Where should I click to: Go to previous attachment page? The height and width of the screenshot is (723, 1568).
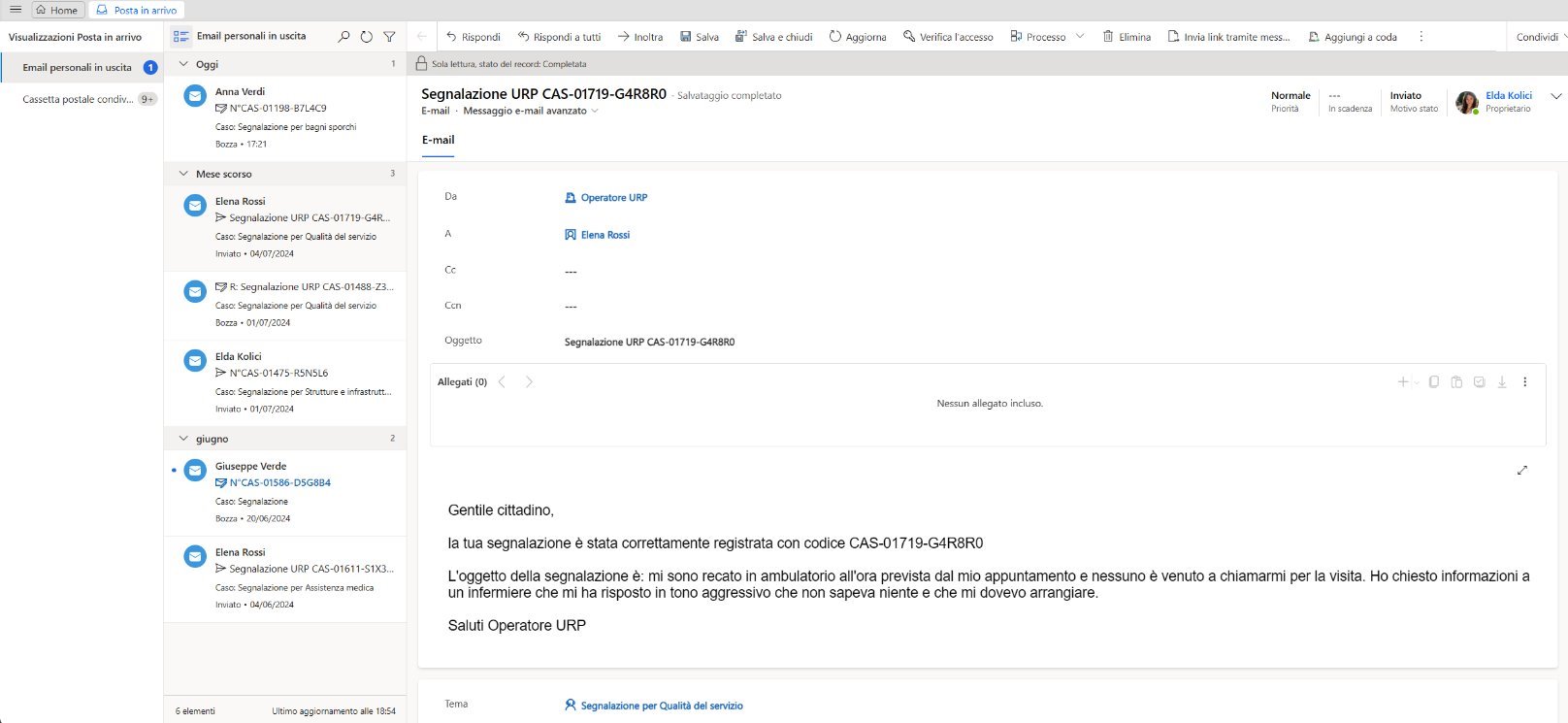[502, 382]
